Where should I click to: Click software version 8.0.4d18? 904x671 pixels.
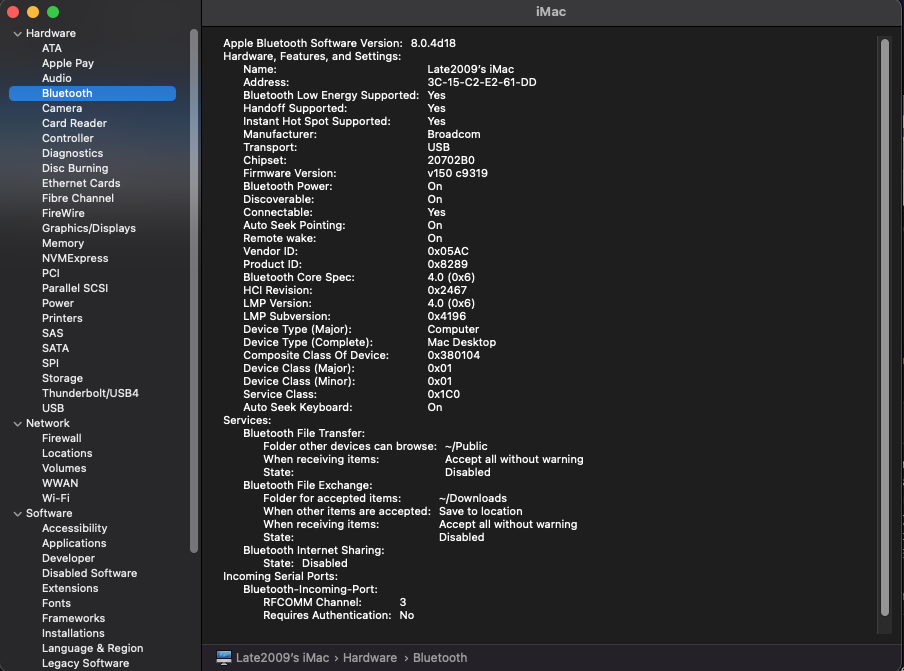(433, 43)
